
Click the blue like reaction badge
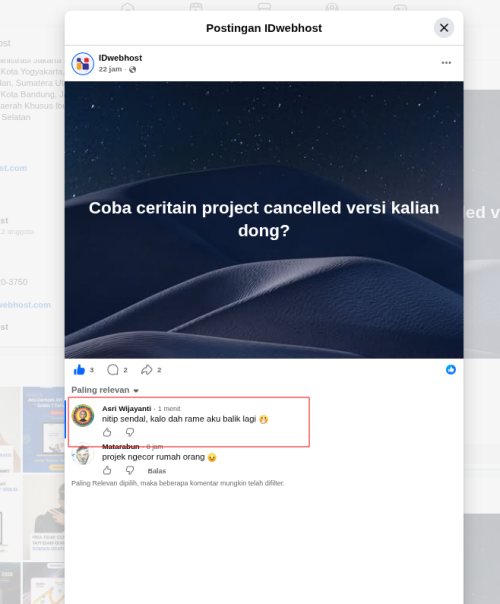[x=451, y=369]
